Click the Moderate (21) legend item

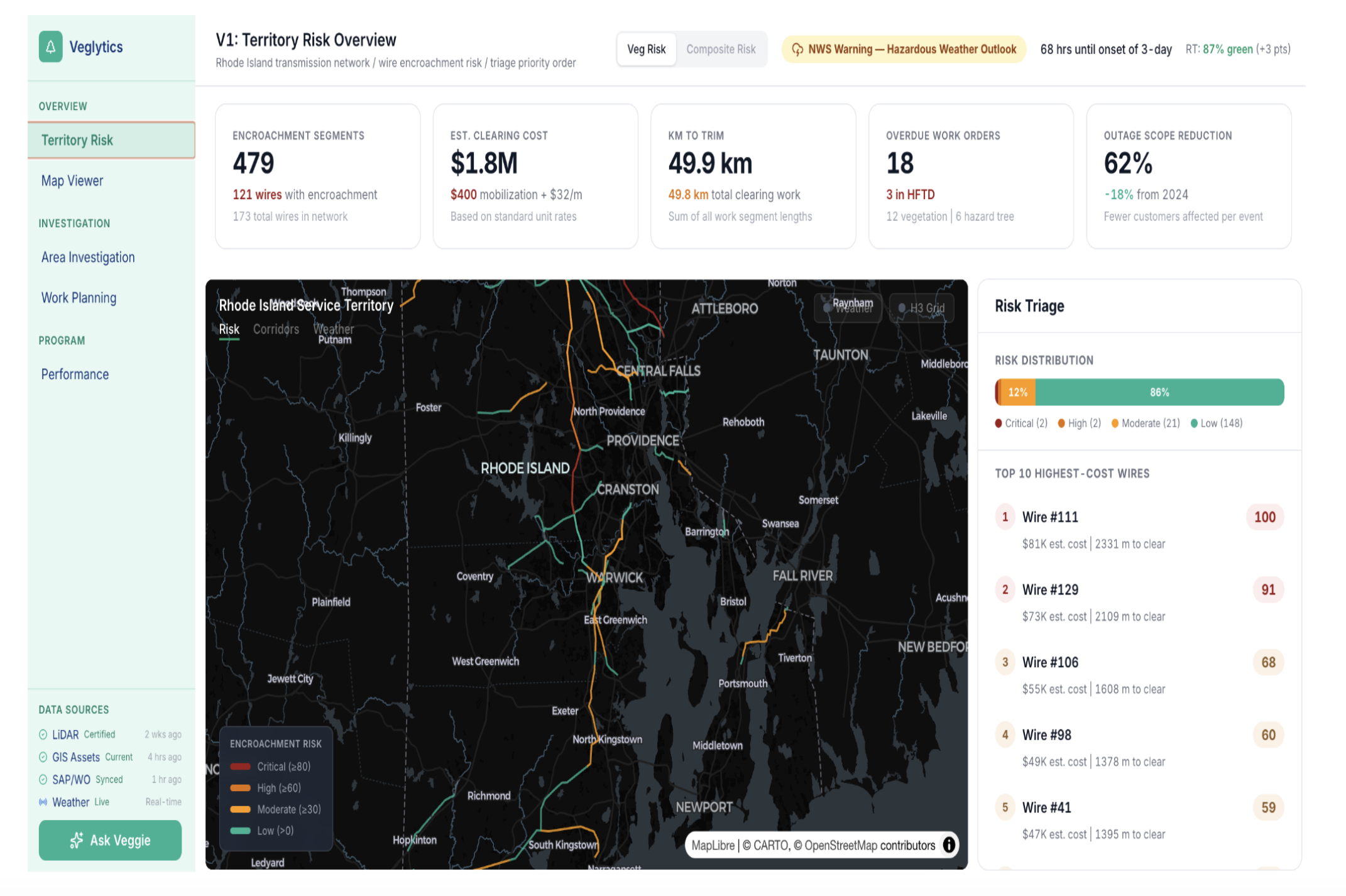pos(1146,423)
